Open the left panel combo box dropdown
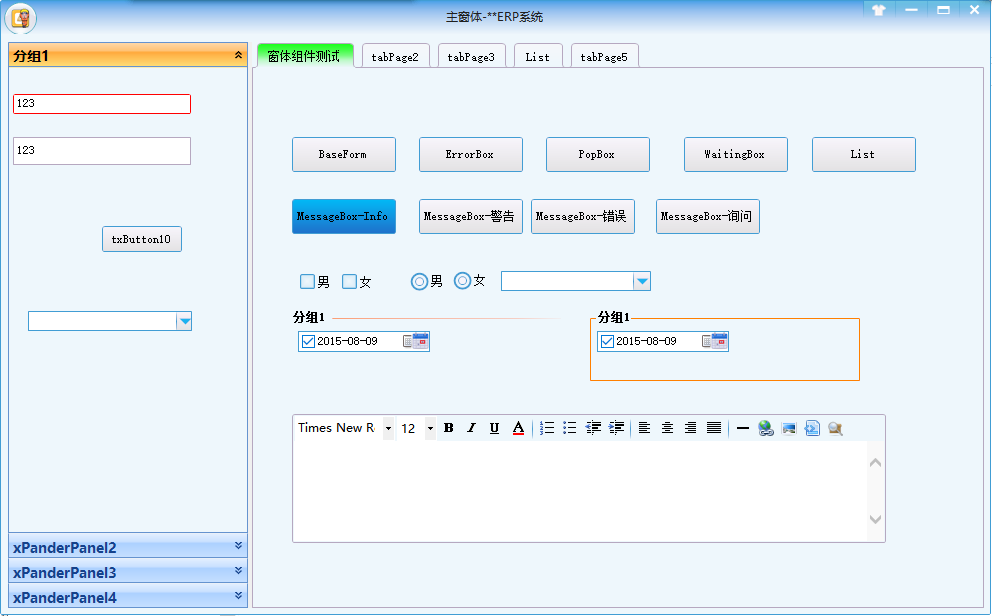 coord(184,321)
